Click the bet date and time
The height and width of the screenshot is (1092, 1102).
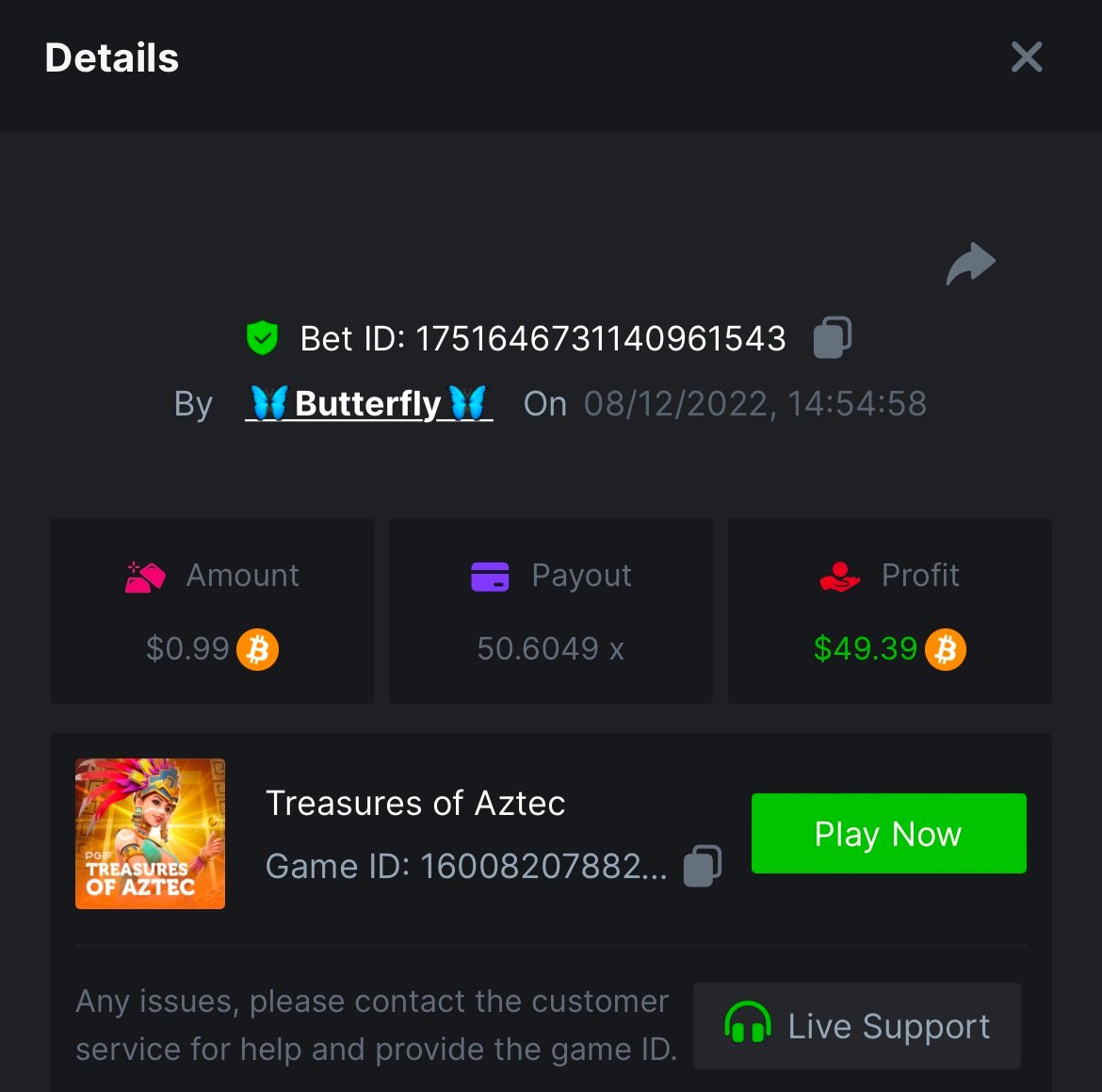click(x=754, y=404)
